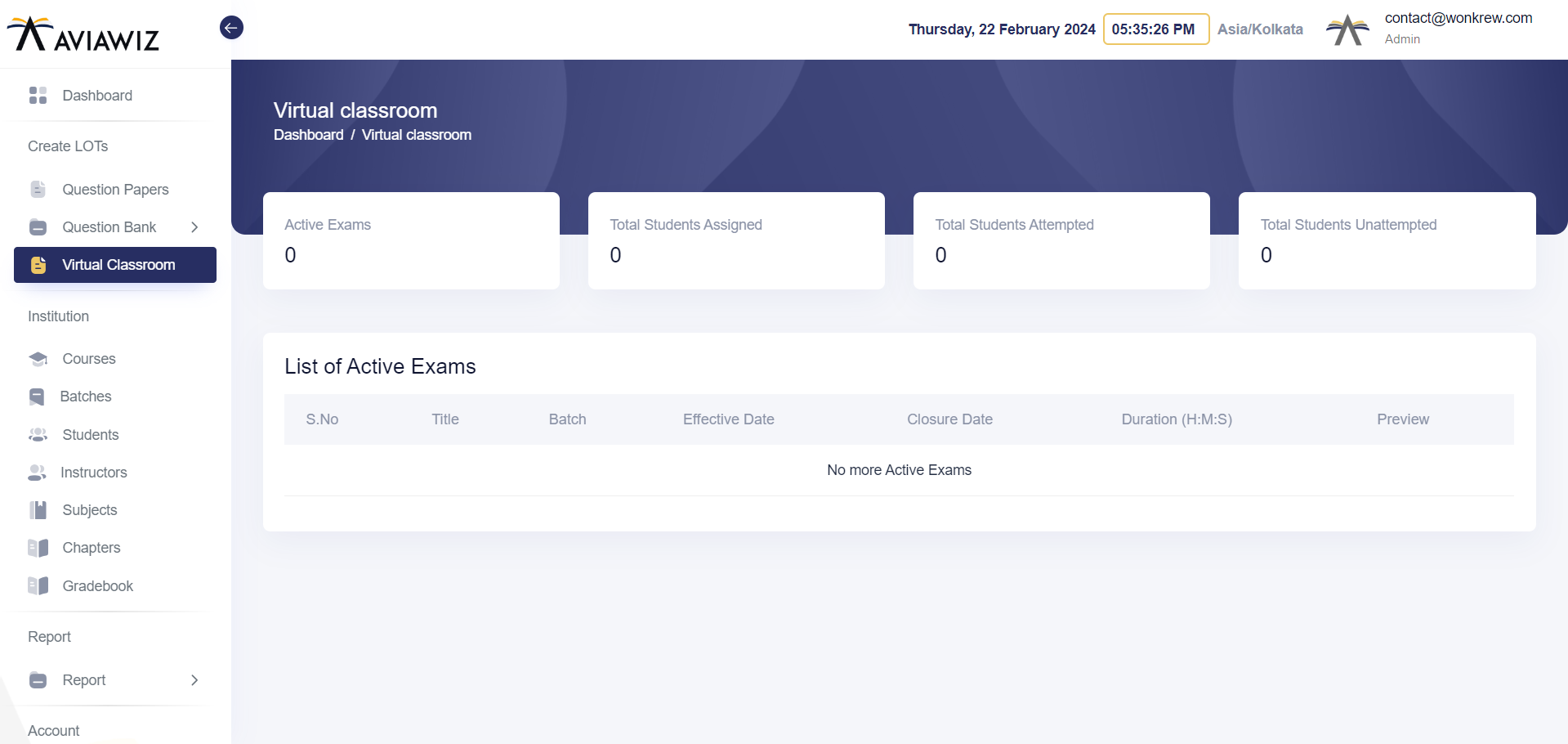Image resolution: width=1568 pixels, height=744 pixels.
Task: Open the Question Bank menu entry
Action: [x=115, y=227]
